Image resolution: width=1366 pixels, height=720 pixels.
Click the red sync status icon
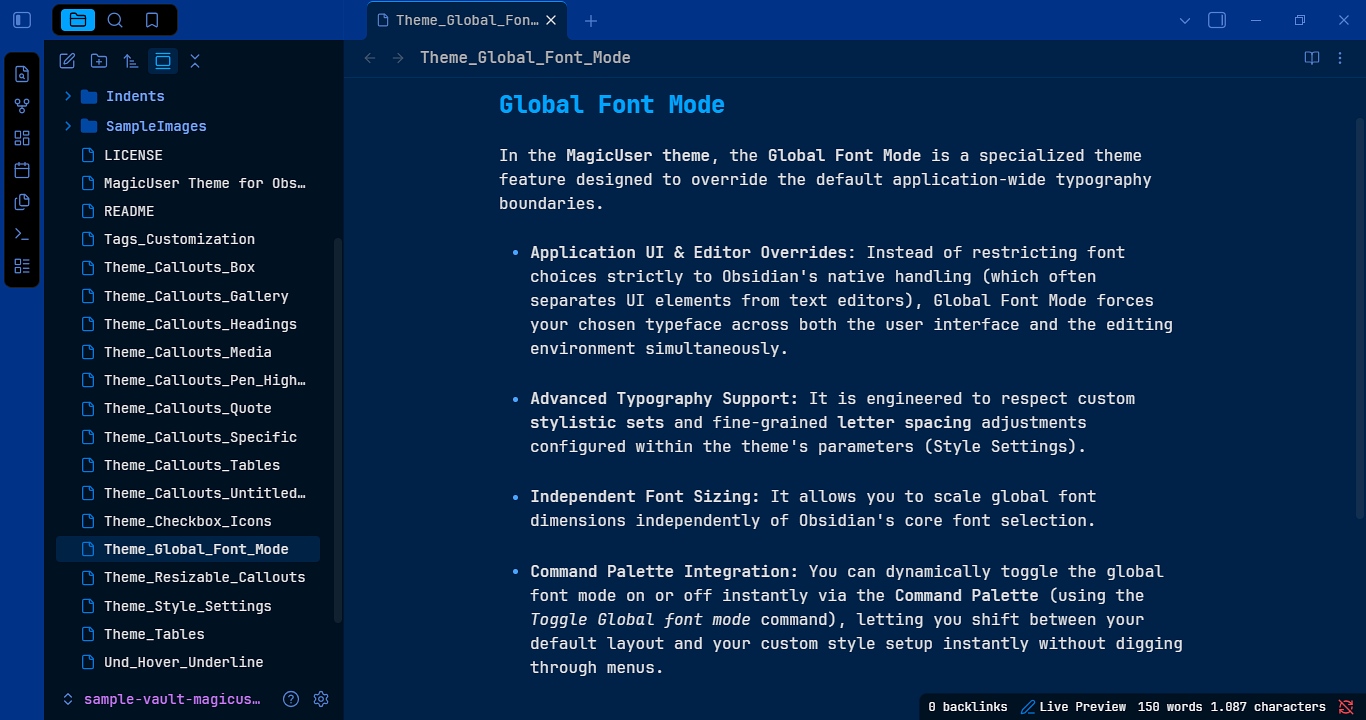click(x=1346, y=707)
